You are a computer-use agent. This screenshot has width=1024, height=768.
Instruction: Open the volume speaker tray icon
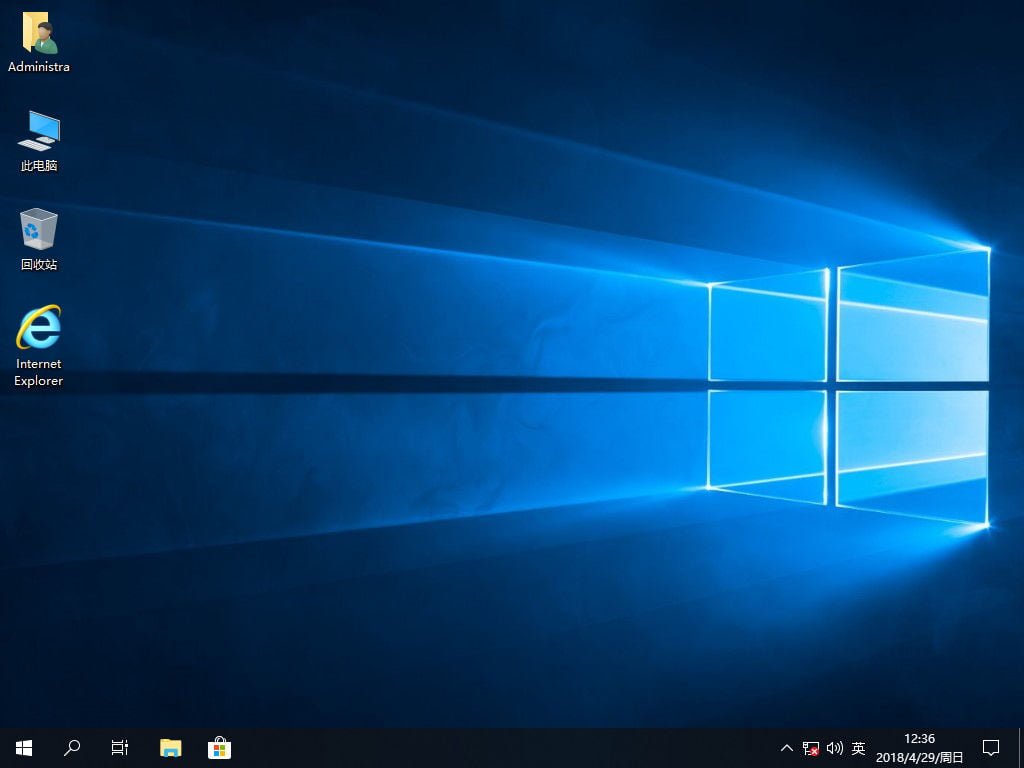(835, 748)
